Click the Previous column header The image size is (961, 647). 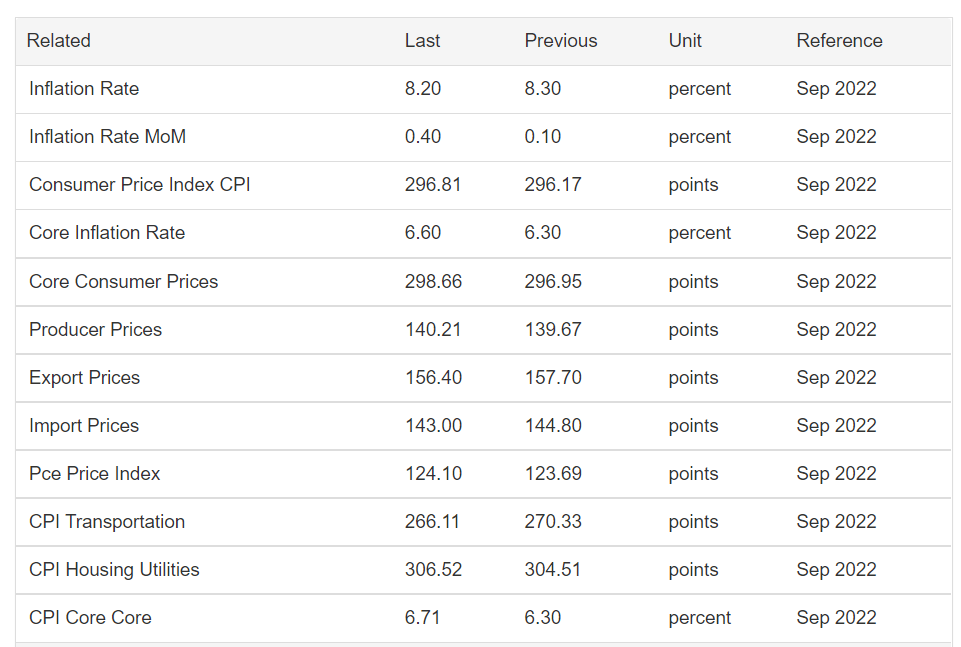tap(561, 40)
